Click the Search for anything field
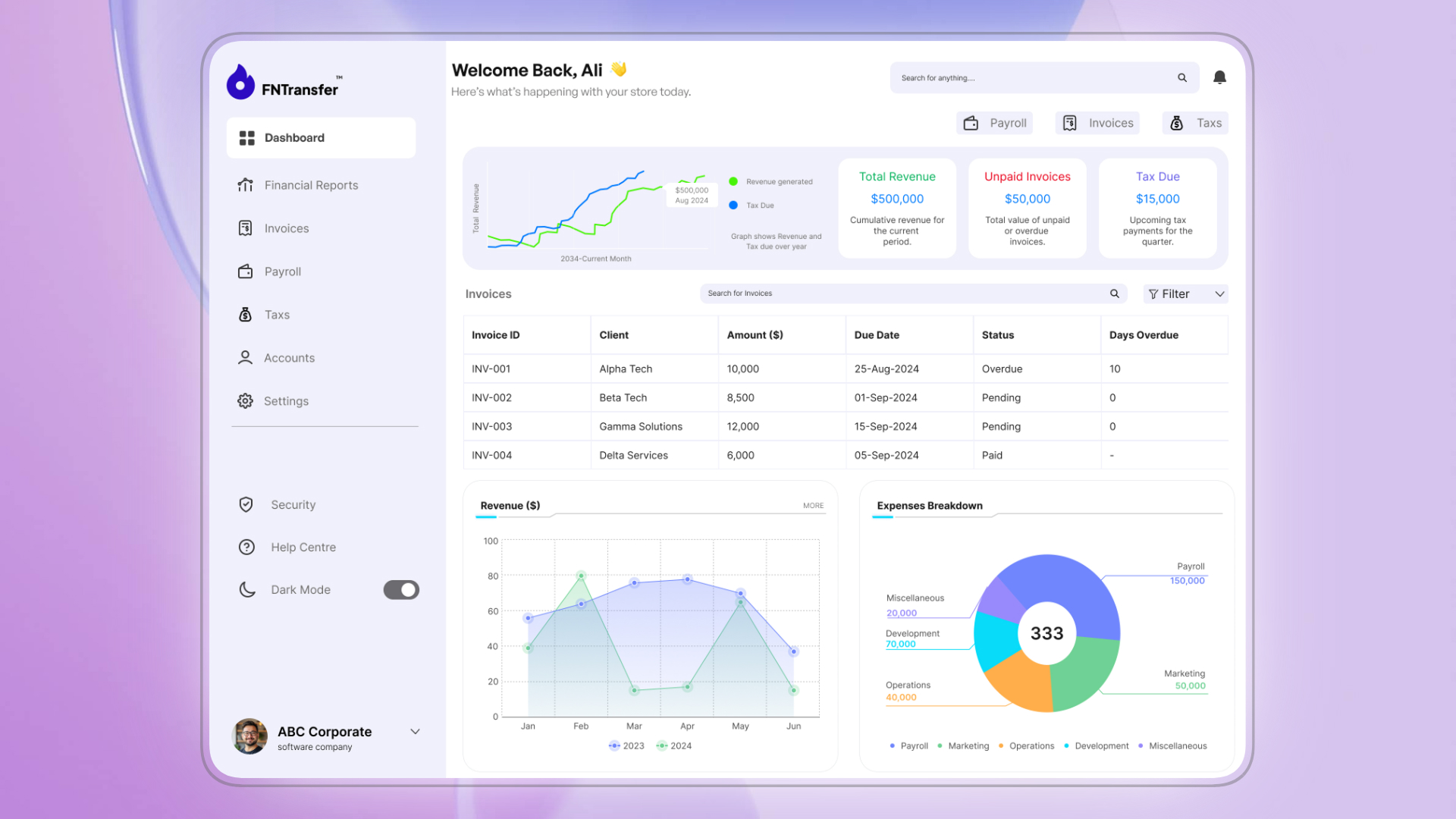The height and width of the screenshot is (819, 1456). coord(1044,78)
